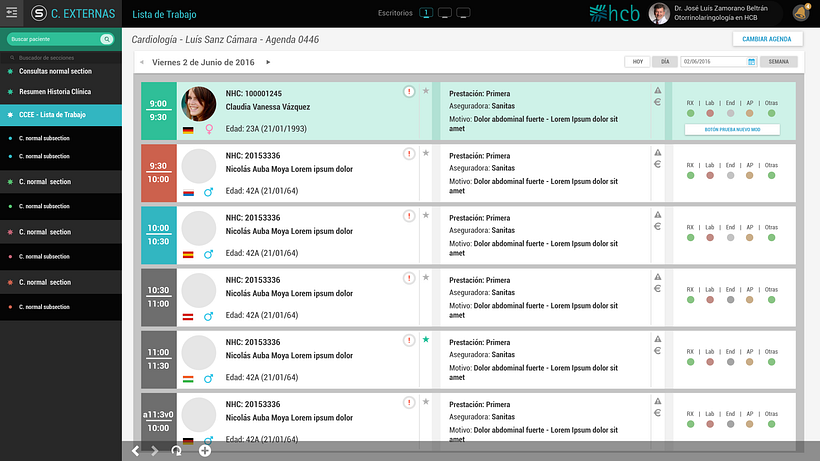This screenshot has width=820, height=461.
Task: Click the euro icon on 11:00-11:30 row
Action: coord(657,351)
